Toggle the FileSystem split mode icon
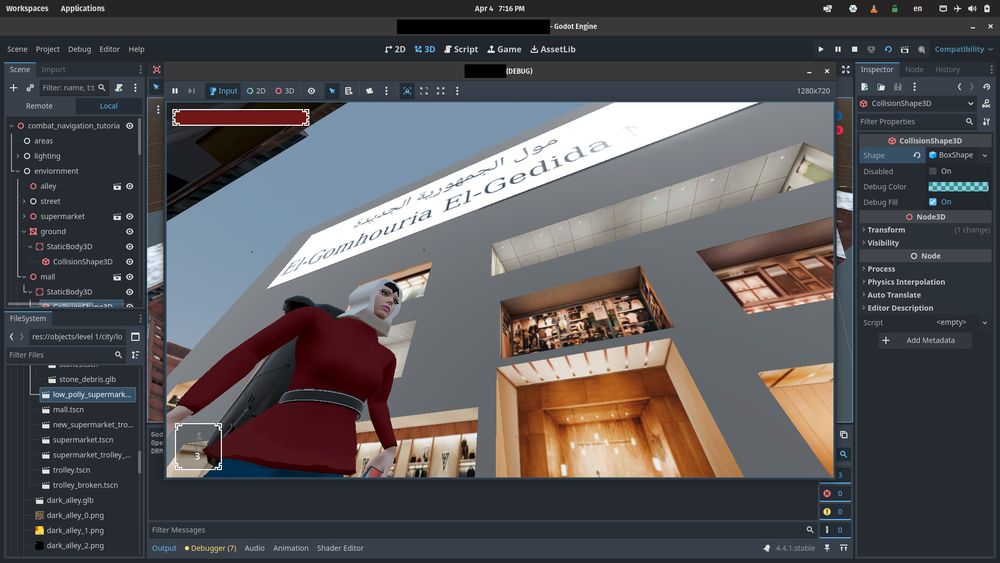This screenshot has height=563, width=1000. 135,337
